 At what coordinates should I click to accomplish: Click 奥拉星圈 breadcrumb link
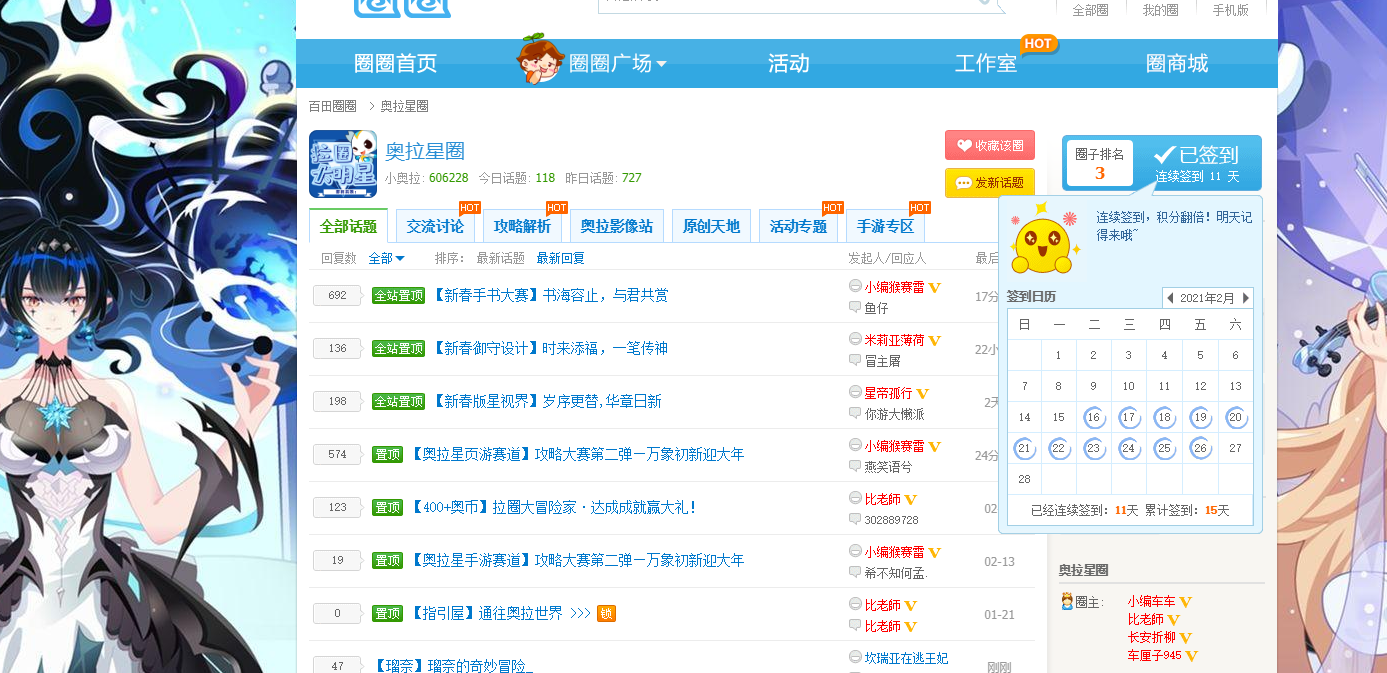(404, 106)
